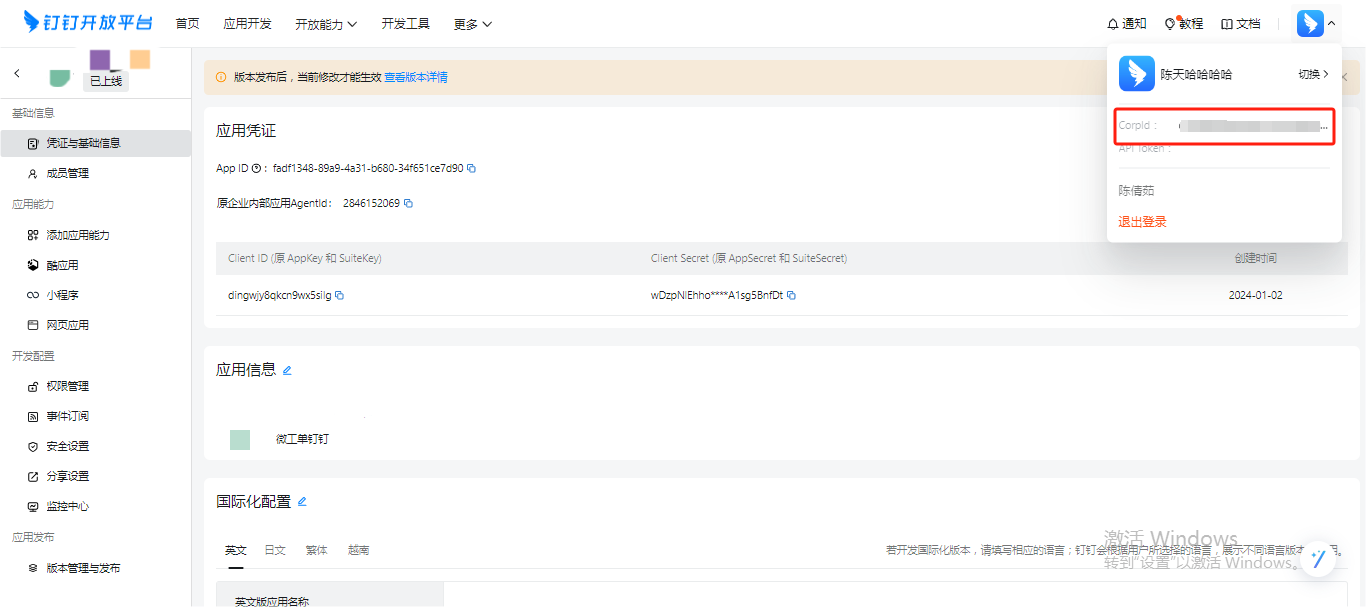1366x607 pixels.
Task: Expand the 更多 dropdown menu
Action: pyautogui.click(x=473, y=24)
